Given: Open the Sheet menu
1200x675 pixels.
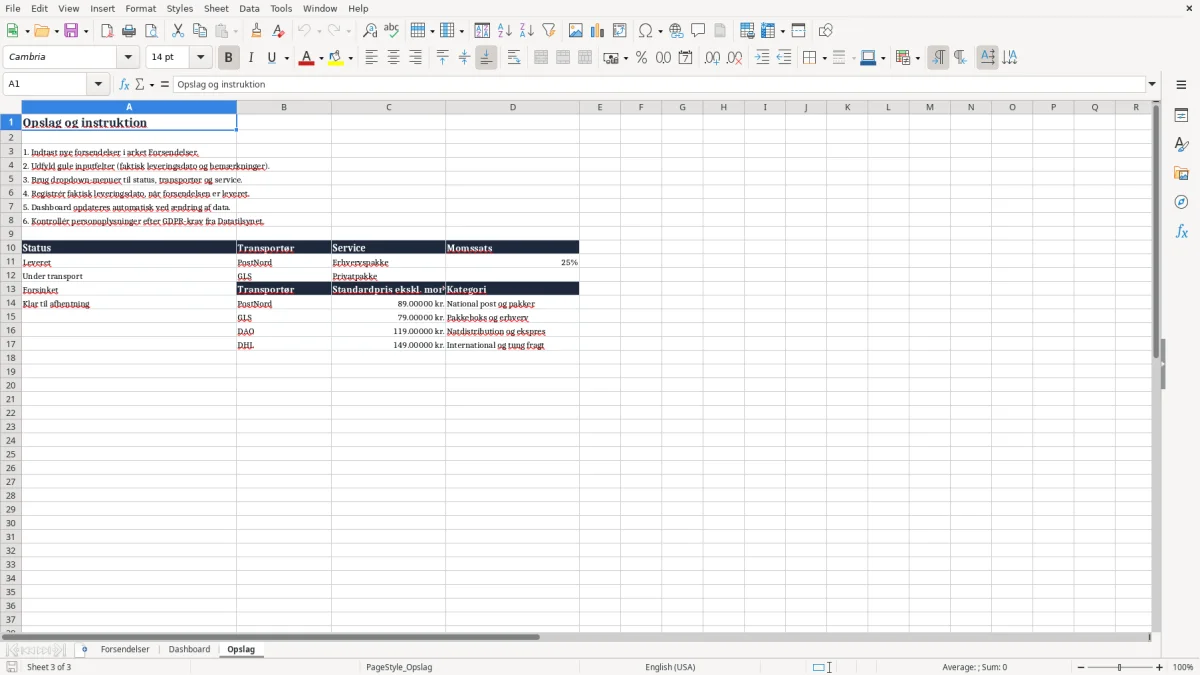Looking at the screenshot, I should point(217,8).
